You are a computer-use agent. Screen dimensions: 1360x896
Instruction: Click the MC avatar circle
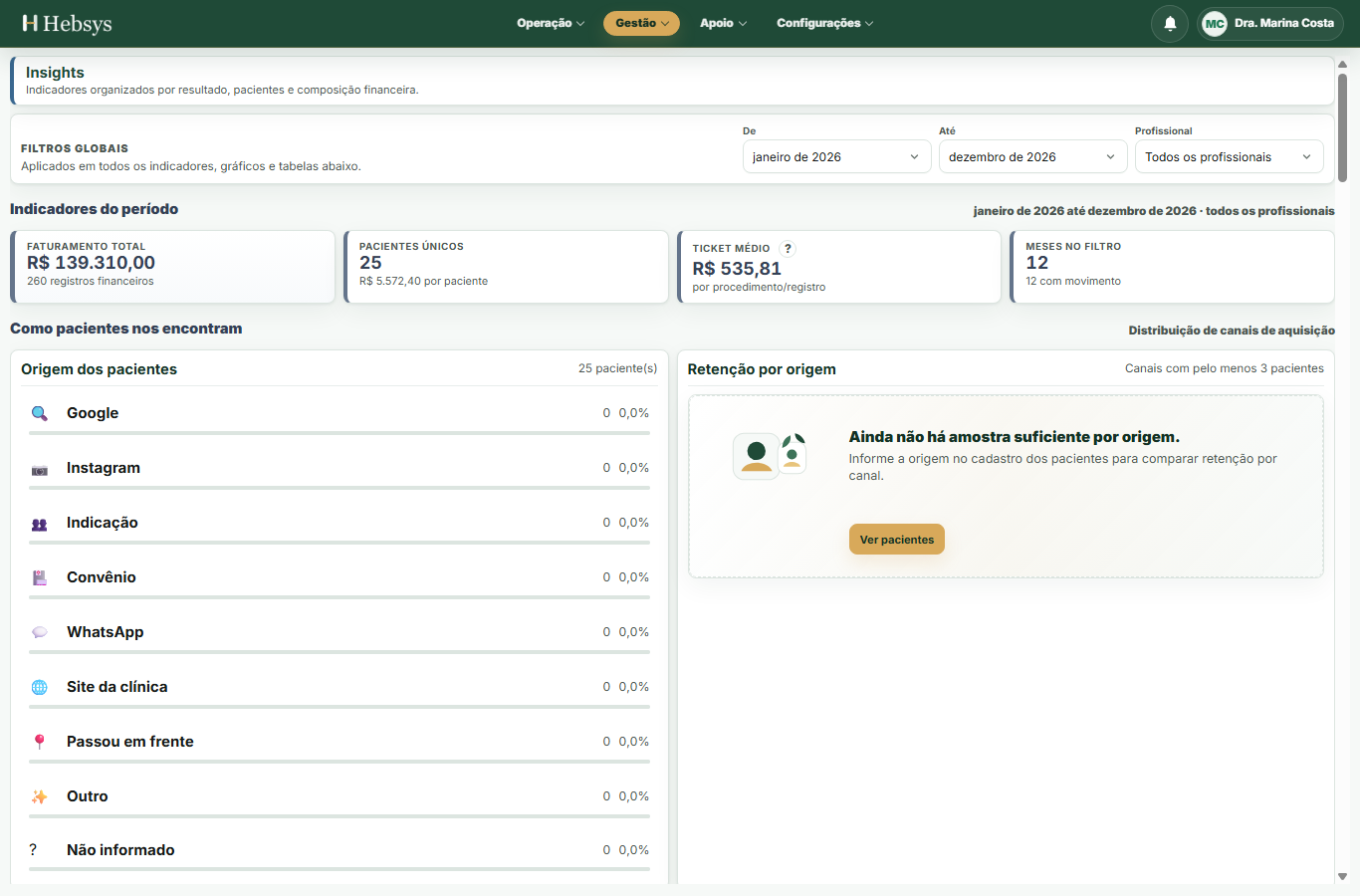[x=1215, y=23]
